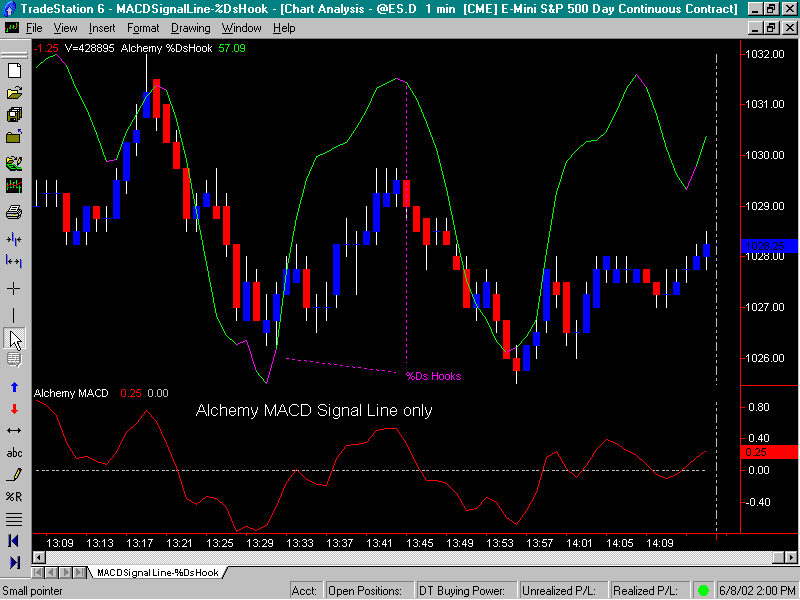Click the %Ds Hooks magenta annotation text
This screenshot has height=600, width=800.
point(433,377)
